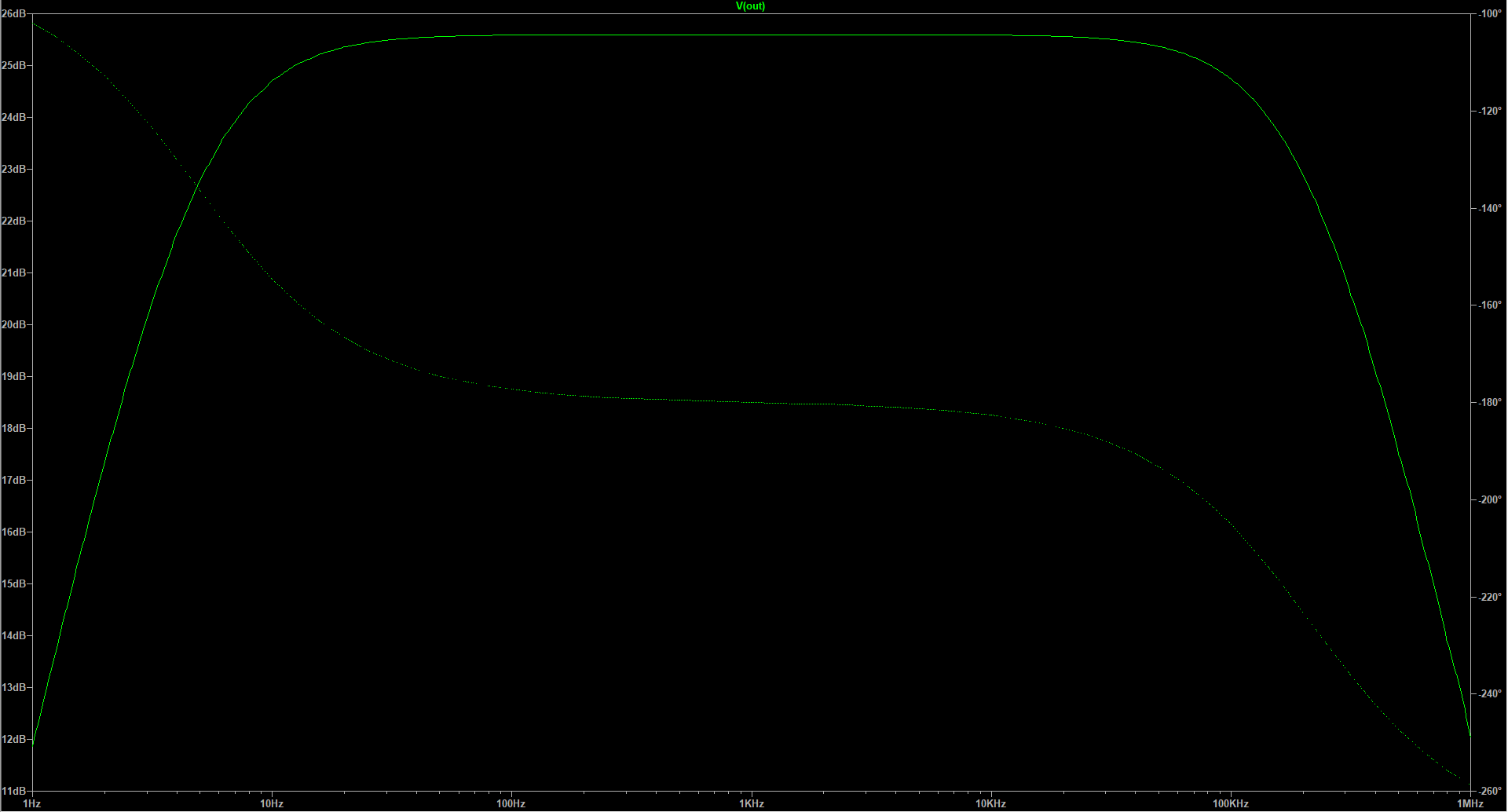Click the 21dB axis label
Image resolution: width=1508 pixels, height=812 pixels.
coord(13,272)
